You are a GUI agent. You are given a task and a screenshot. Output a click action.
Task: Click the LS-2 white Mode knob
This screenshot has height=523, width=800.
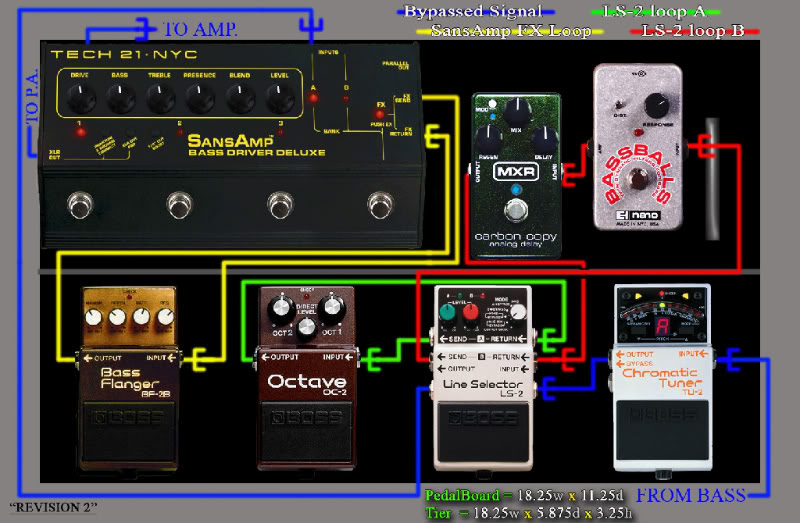click(x=518, y=312)
